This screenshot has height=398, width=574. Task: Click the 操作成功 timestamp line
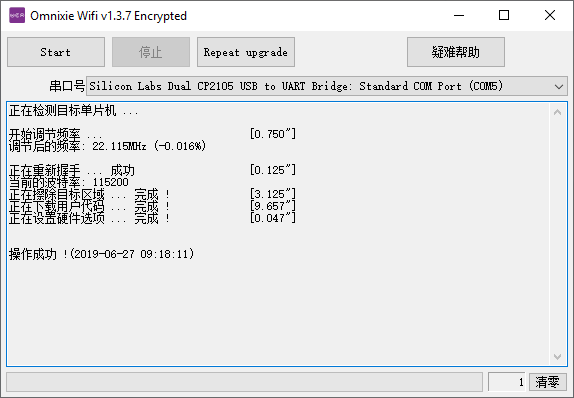[101, 254]
